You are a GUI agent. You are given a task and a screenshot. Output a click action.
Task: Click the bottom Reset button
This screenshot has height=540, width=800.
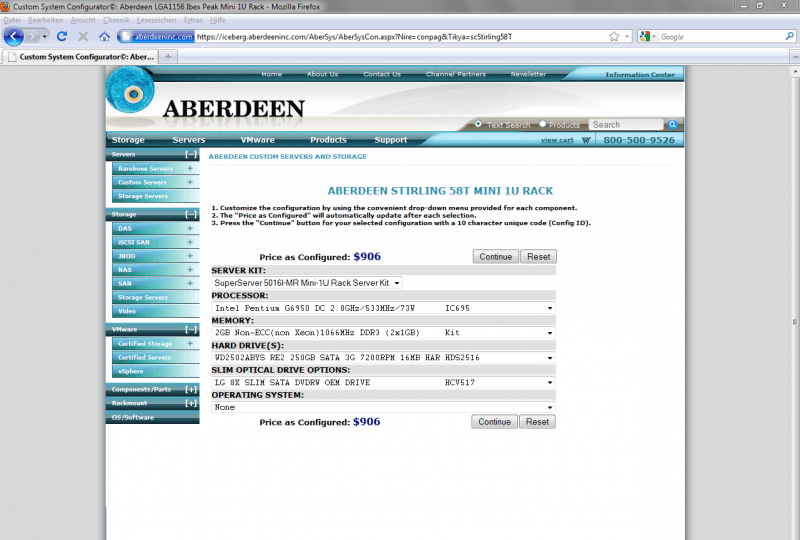537,422
